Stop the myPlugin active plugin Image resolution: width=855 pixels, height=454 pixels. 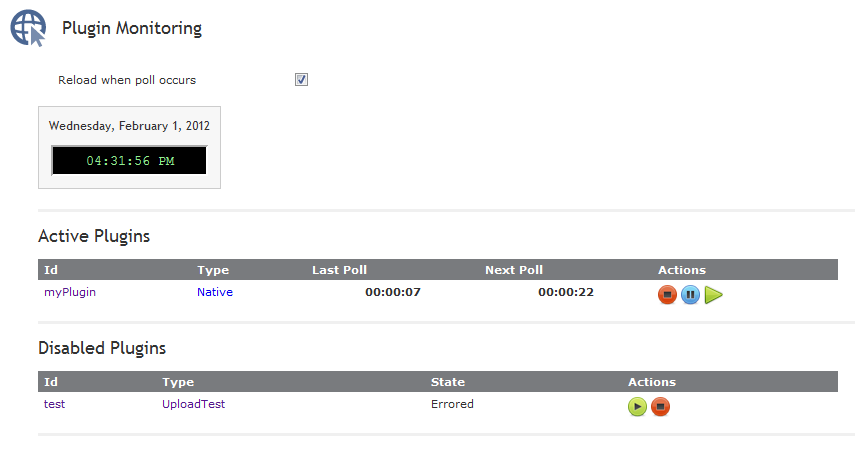click(x=667, y=295)
